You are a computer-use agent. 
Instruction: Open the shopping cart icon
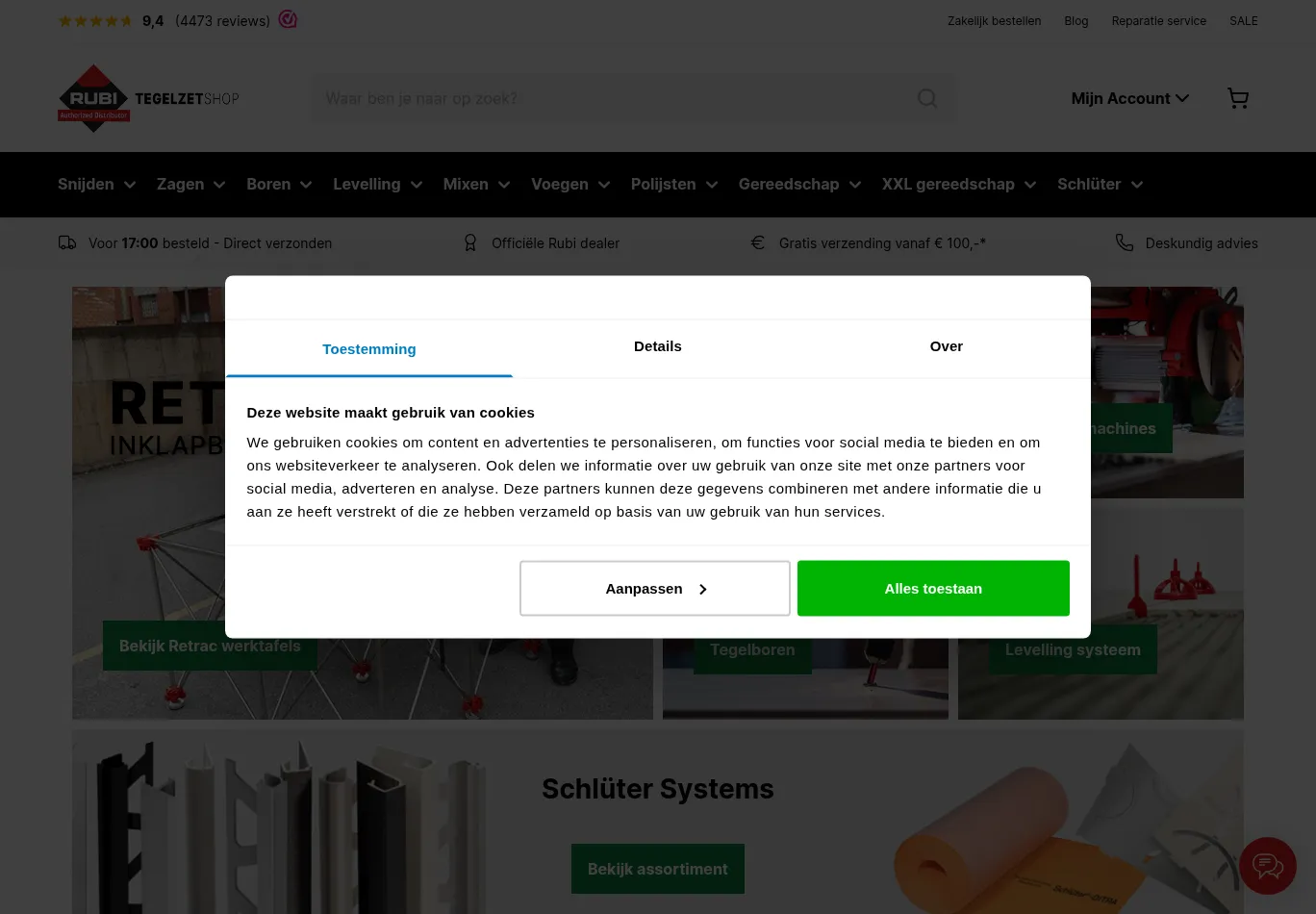coord(1238,98)
